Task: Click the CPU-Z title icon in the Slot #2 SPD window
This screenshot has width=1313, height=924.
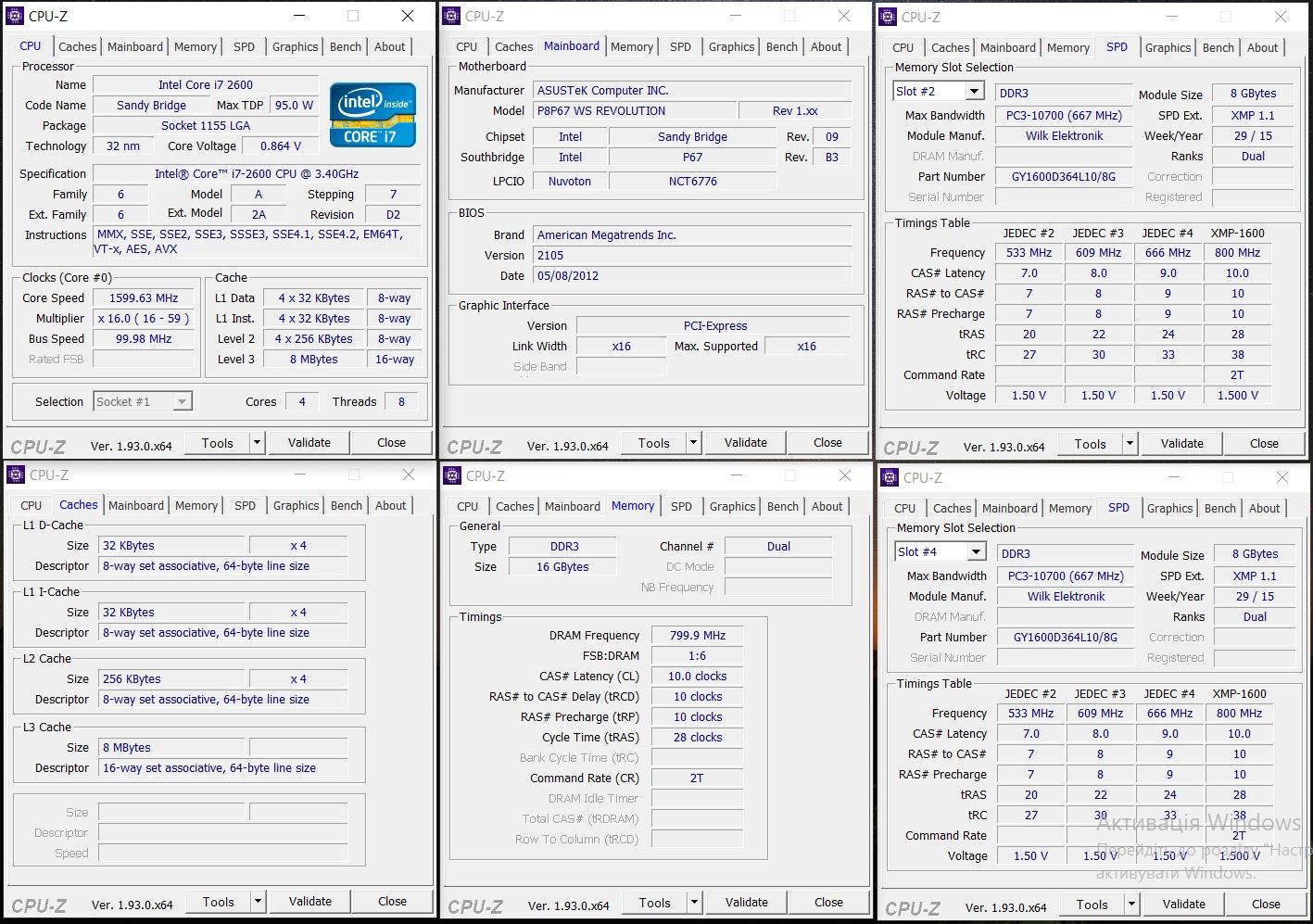Action: coord(888,17)
